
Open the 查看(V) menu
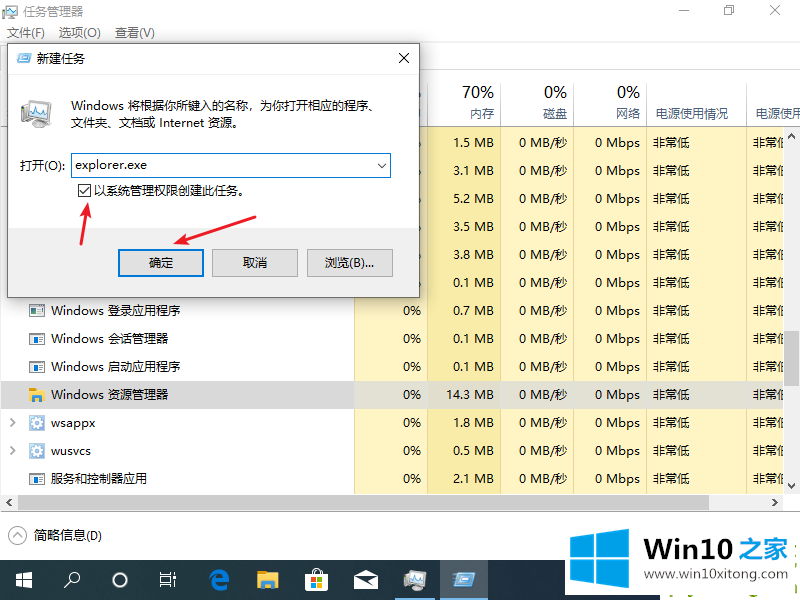click(135, 33)
